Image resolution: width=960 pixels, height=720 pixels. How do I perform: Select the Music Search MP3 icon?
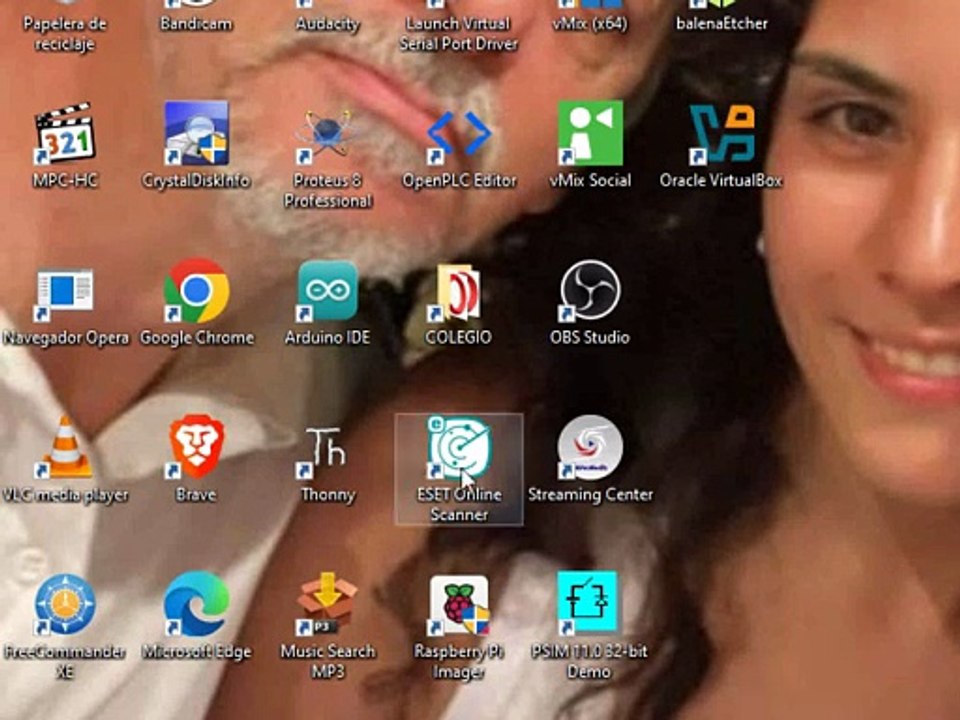coord(327,605)
